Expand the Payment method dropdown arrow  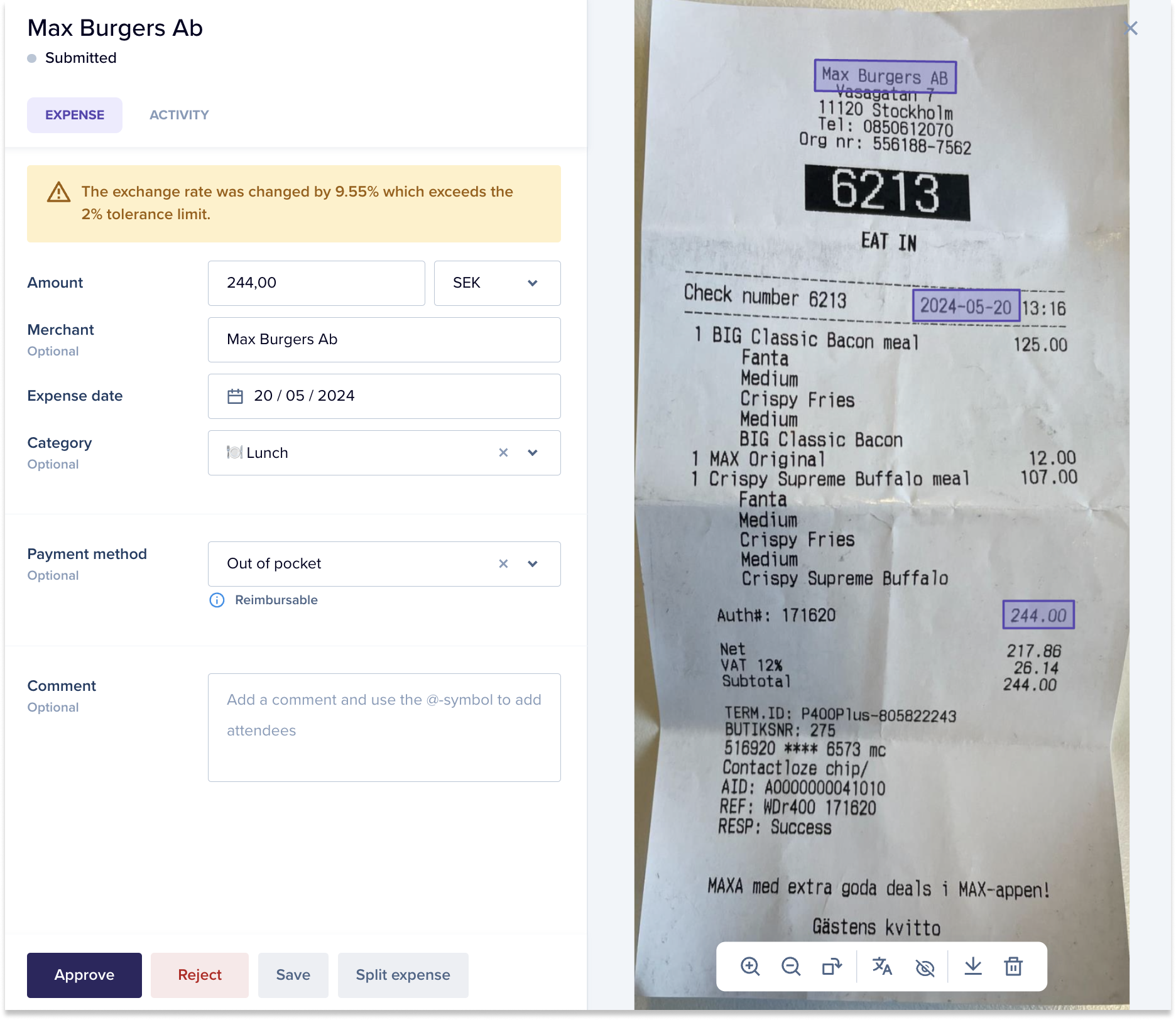point(533,564)
